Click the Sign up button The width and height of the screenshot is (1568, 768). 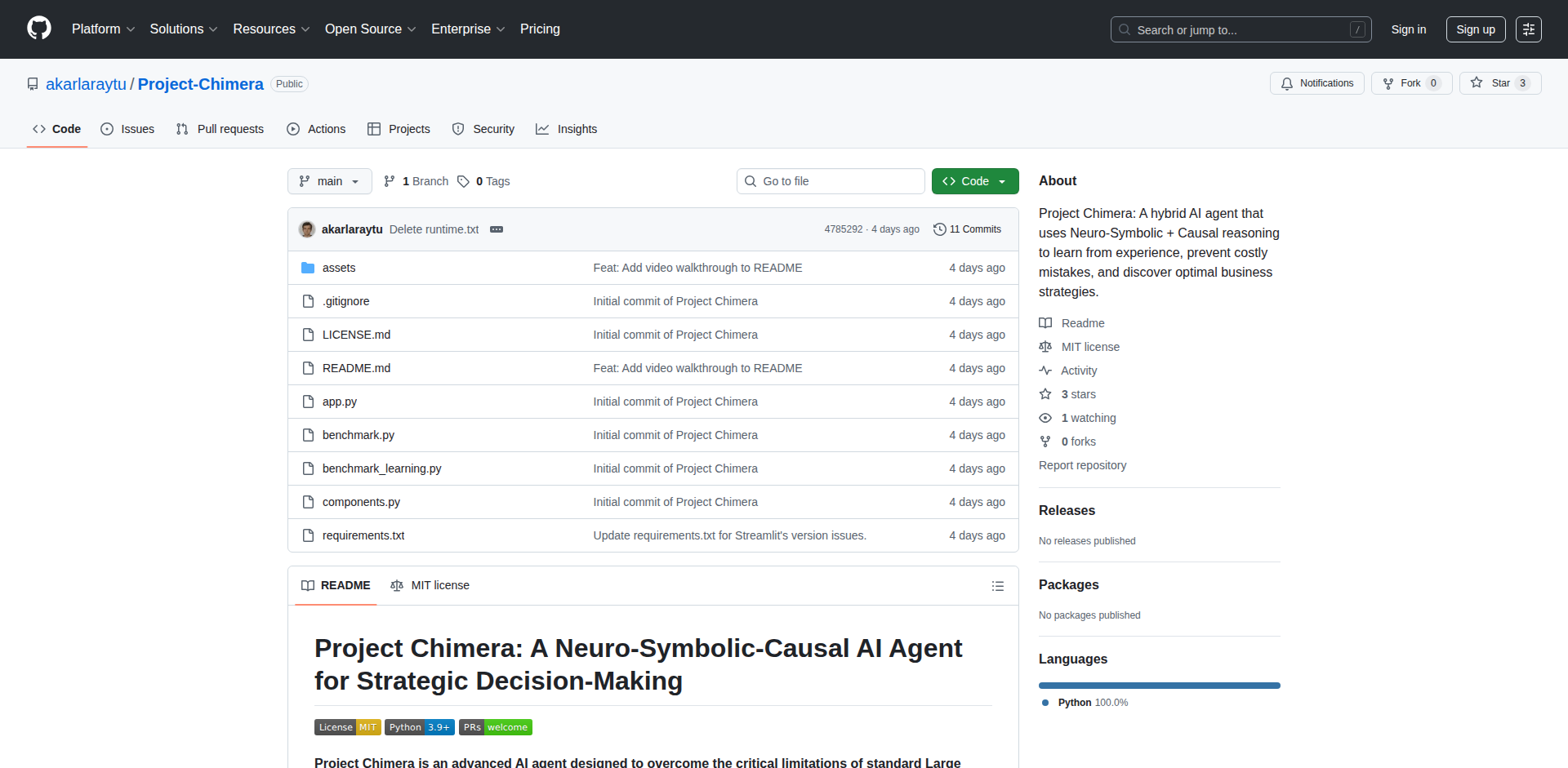click(x=1476, y=29)
